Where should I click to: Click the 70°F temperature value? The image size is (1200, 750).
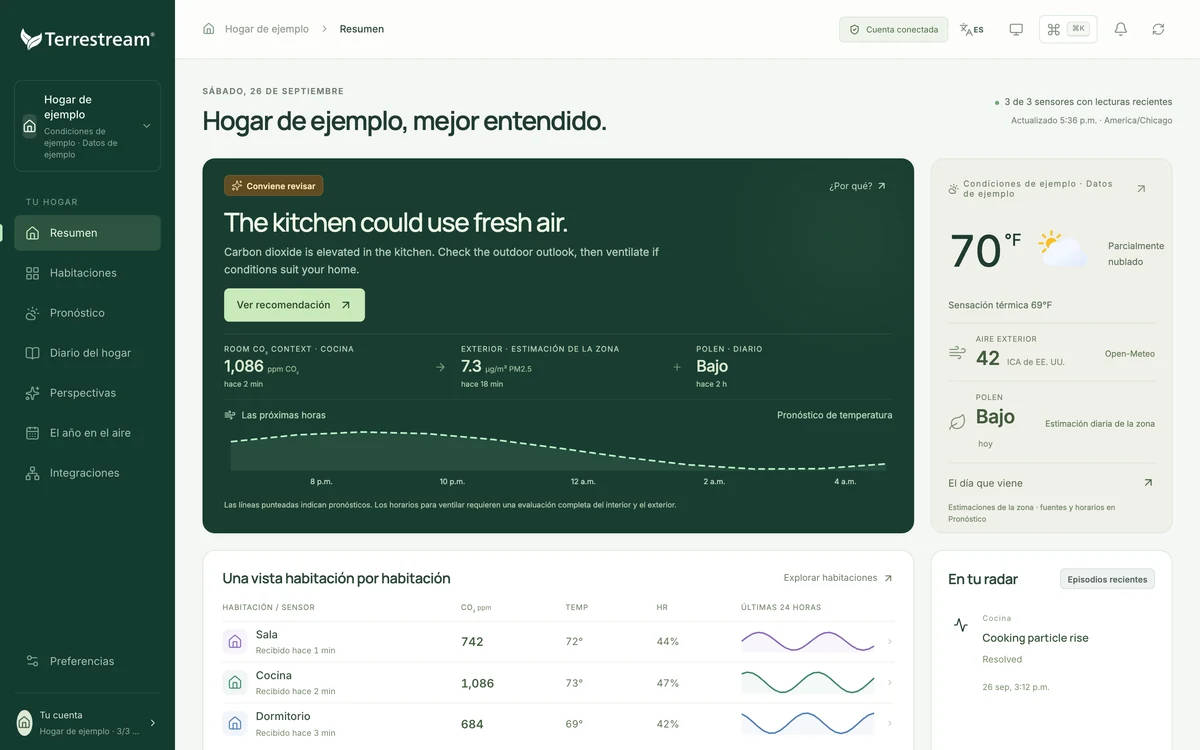click(x=985, y=250)
